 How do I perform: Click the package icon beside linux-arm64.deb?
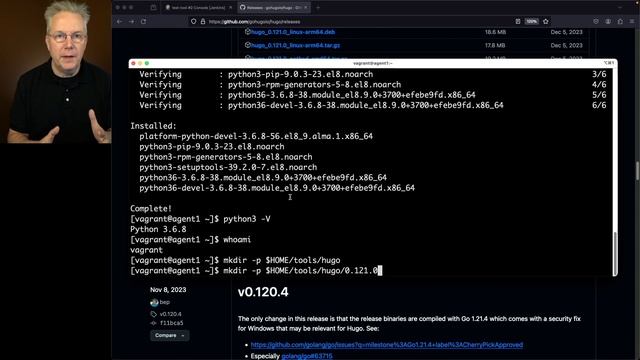click(247, 32)
